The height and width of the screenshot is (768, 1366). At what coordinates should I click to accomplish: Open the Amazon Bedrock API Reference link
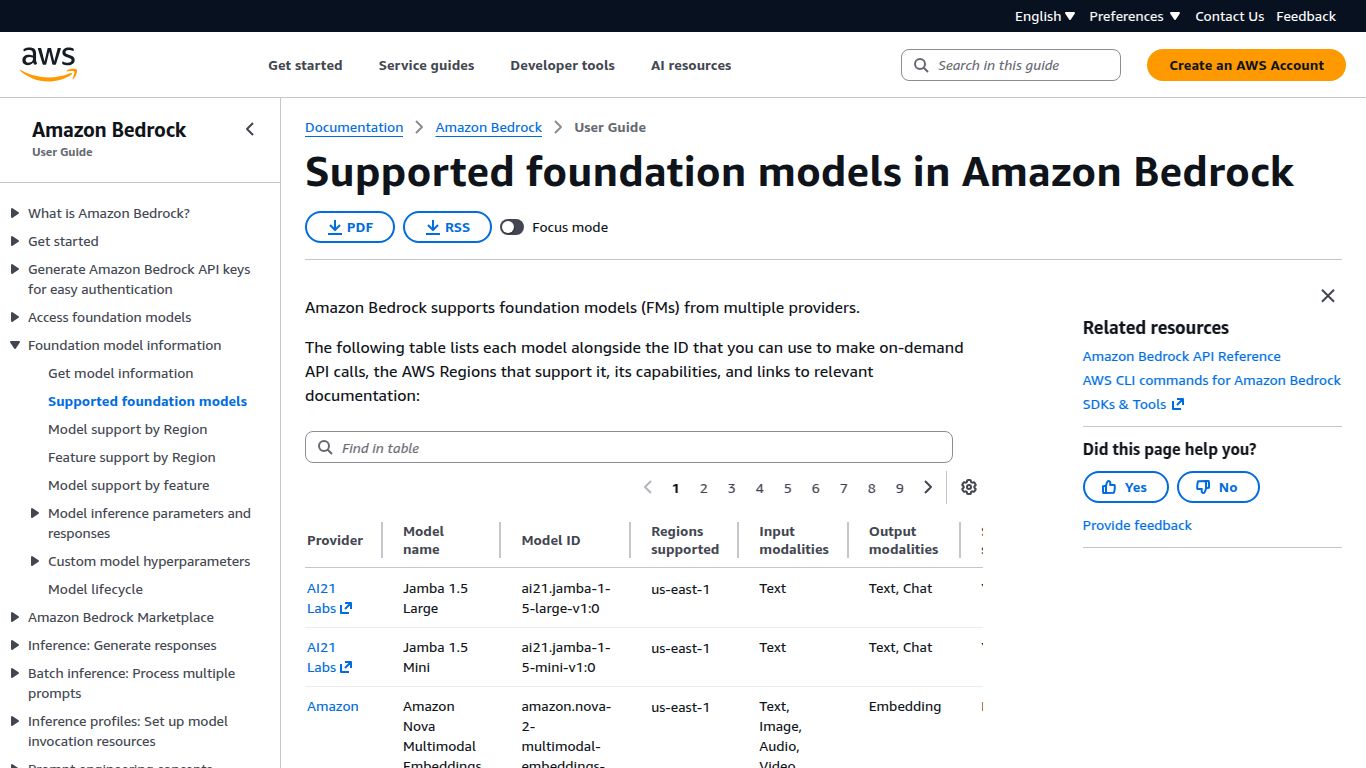click(x=1181, y=356)
